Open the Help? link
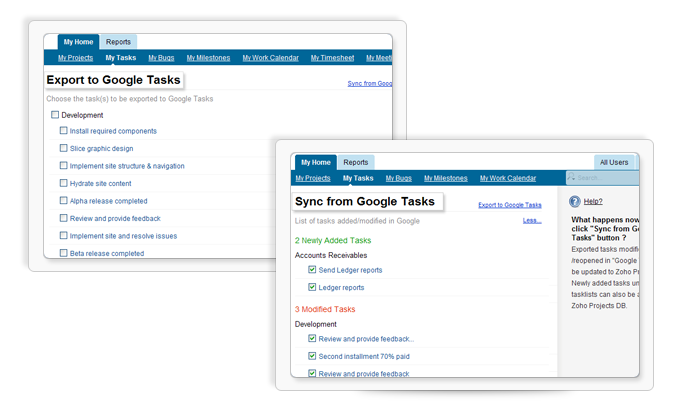680x411 pixels. click(593, 201)
